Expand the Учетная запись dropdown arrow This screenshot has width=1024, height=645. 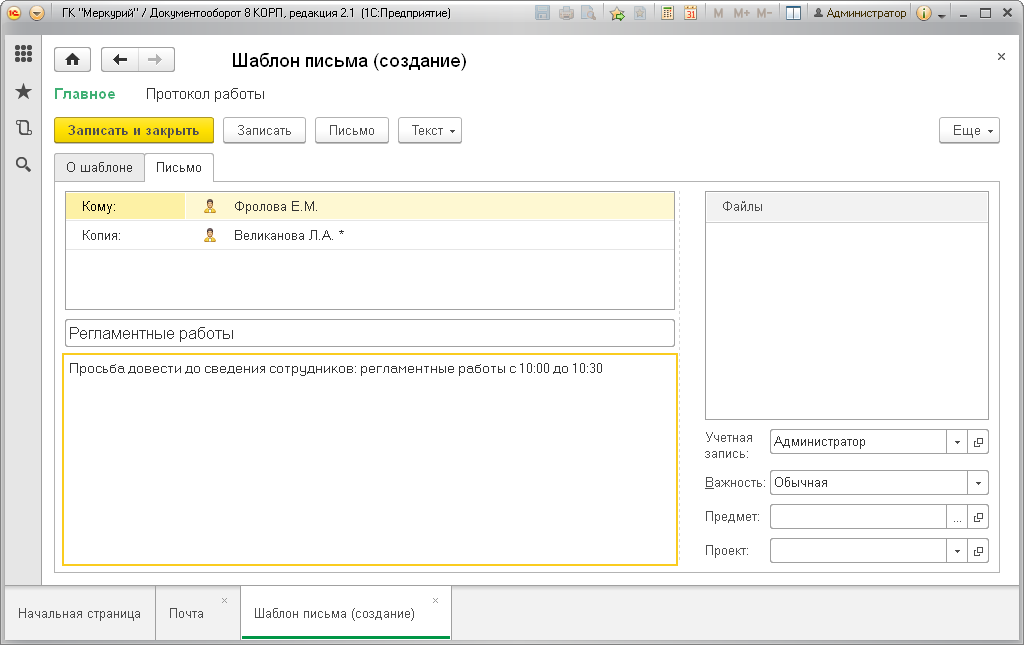pos(957,442)
